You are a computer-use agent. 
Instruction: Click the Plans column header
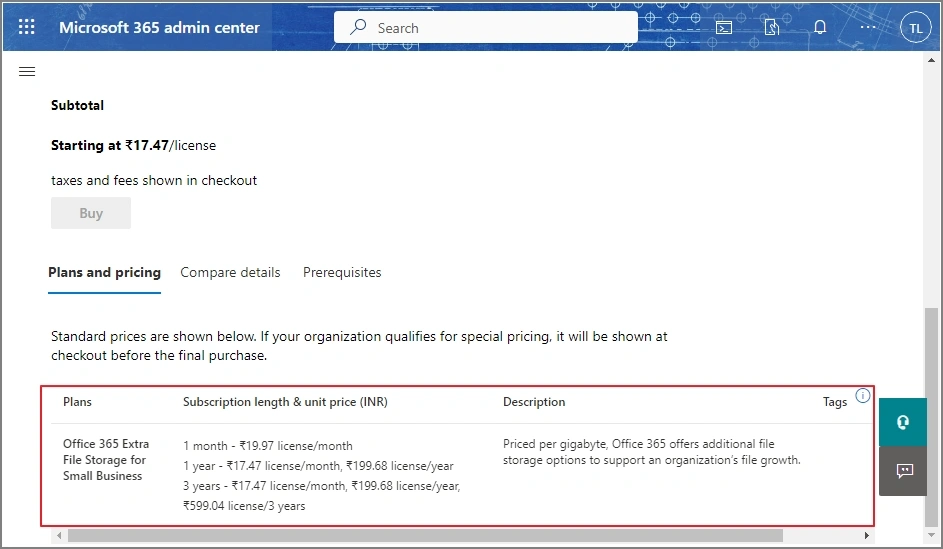click(x=78, y=402)
